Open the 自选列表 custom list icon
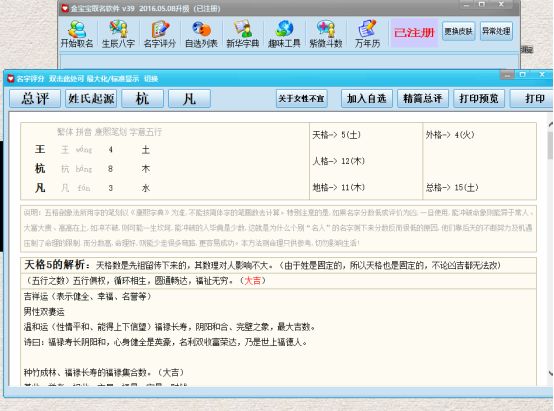This screenshot has width=554, height=411. click(x=201, y=34)
